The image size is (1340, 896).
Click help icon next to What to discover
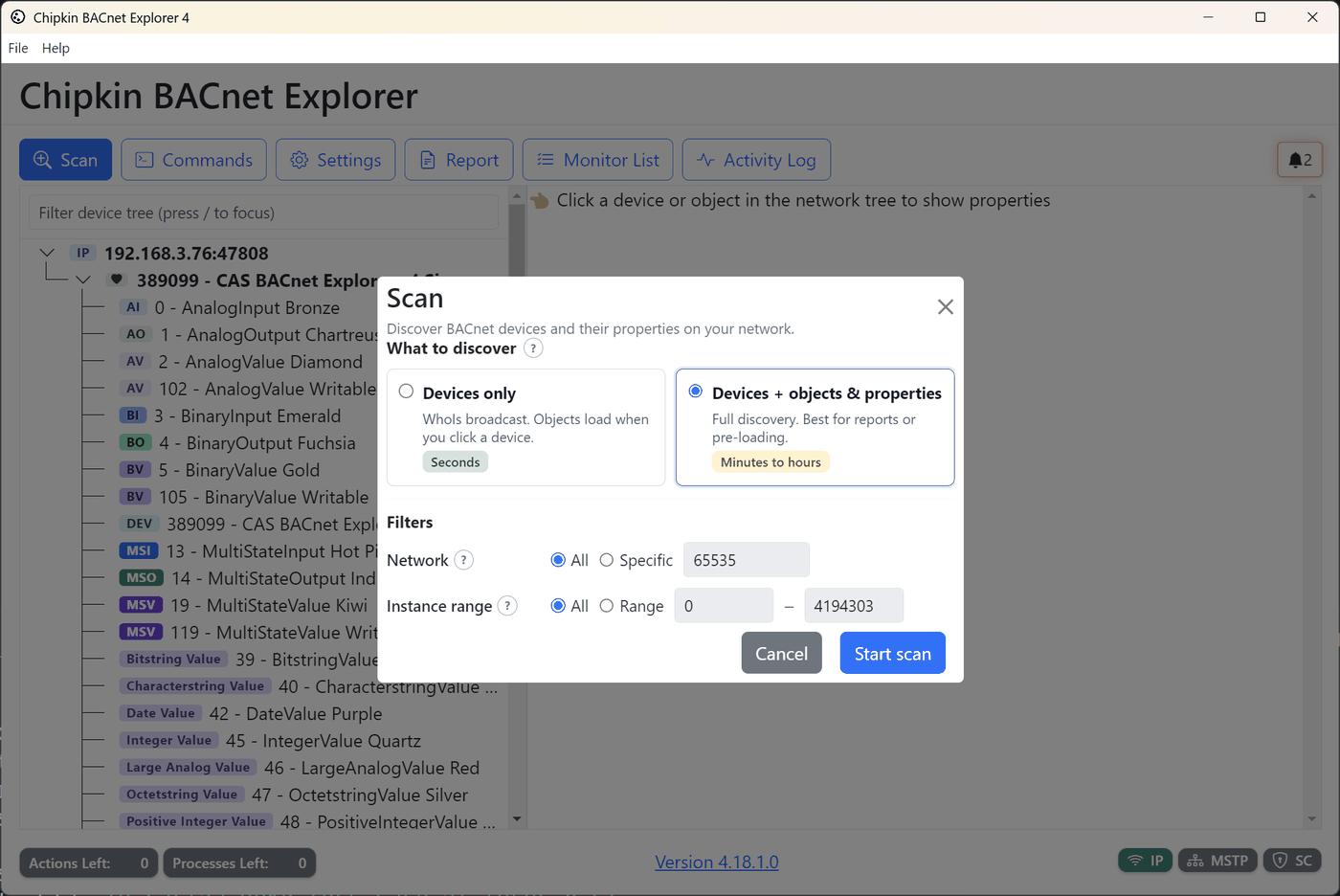click(534, 348)
